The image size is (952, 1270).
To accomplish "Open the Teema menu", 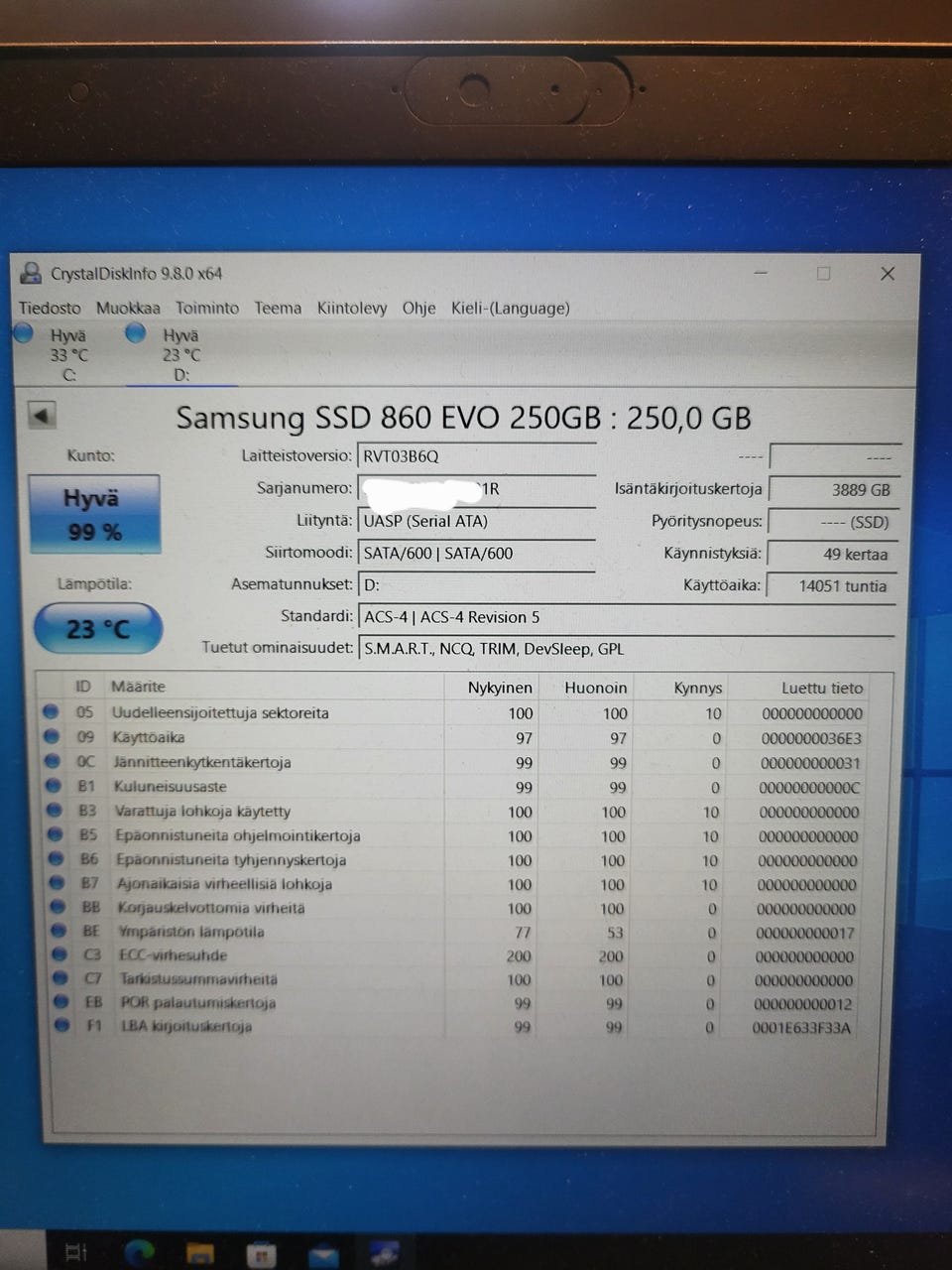I will click(x=278, y=308).
